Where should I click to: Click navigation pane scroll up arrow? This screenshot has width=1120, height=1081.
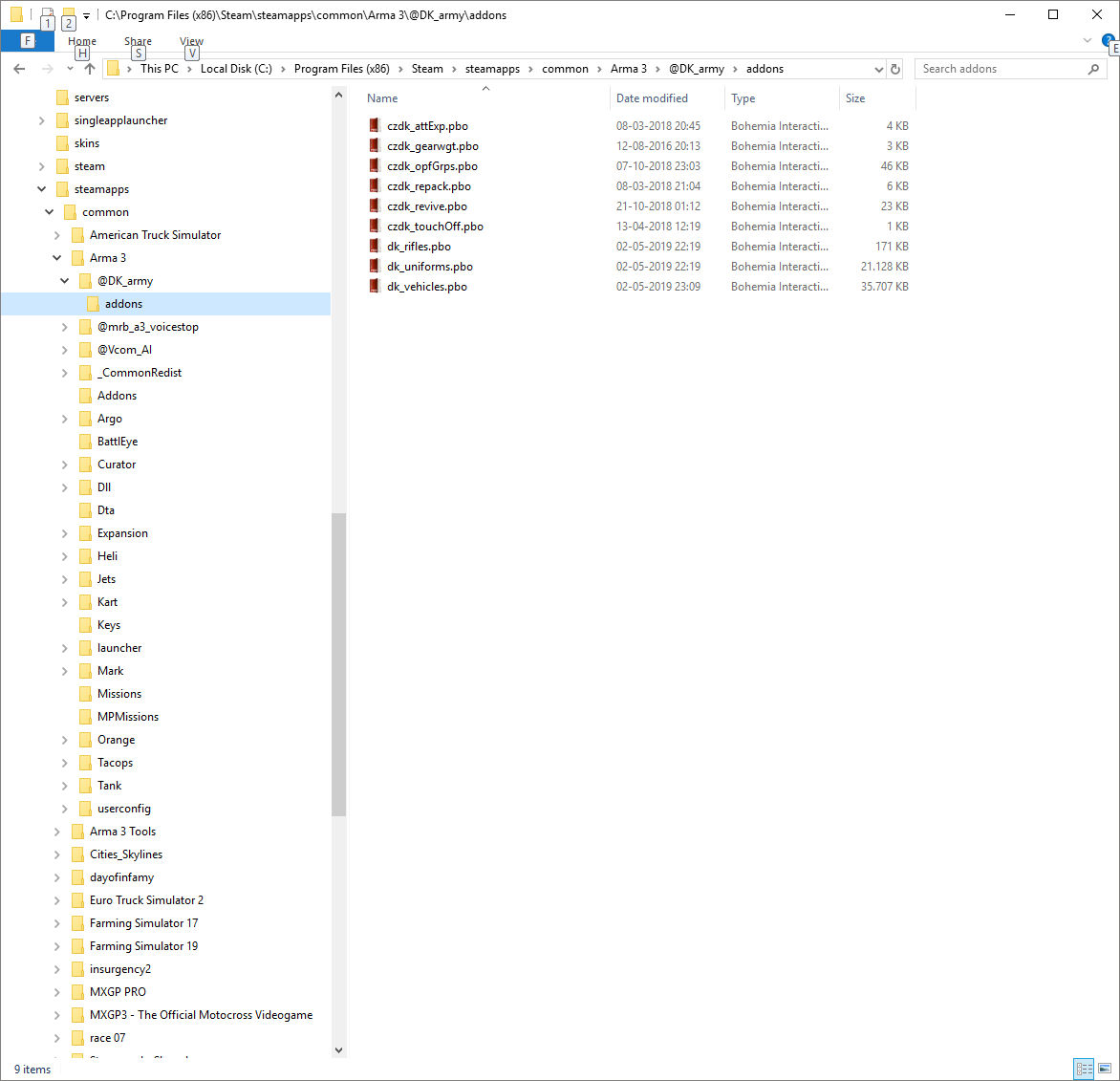pos(338,95)
